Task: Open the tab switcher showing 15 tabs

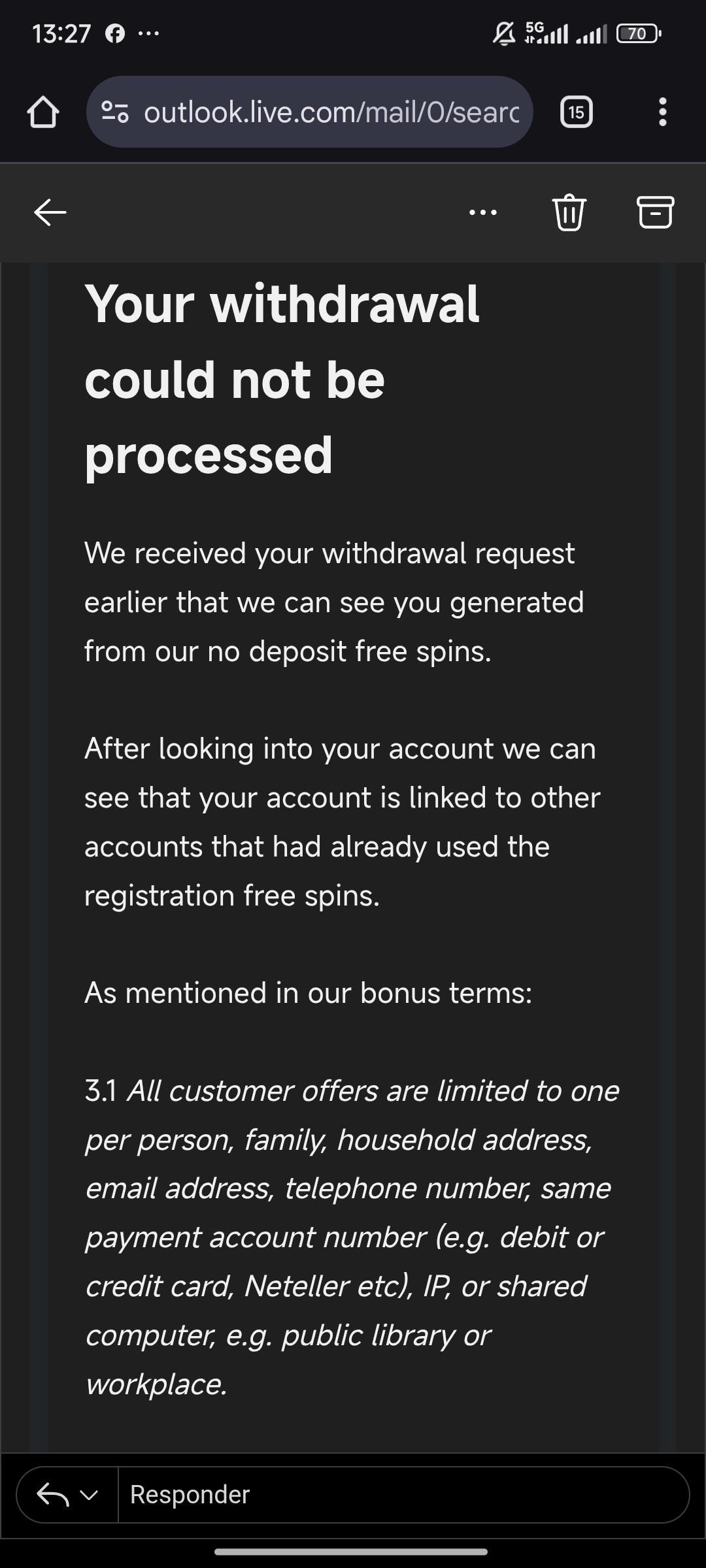Action: (x=576, y=112)
